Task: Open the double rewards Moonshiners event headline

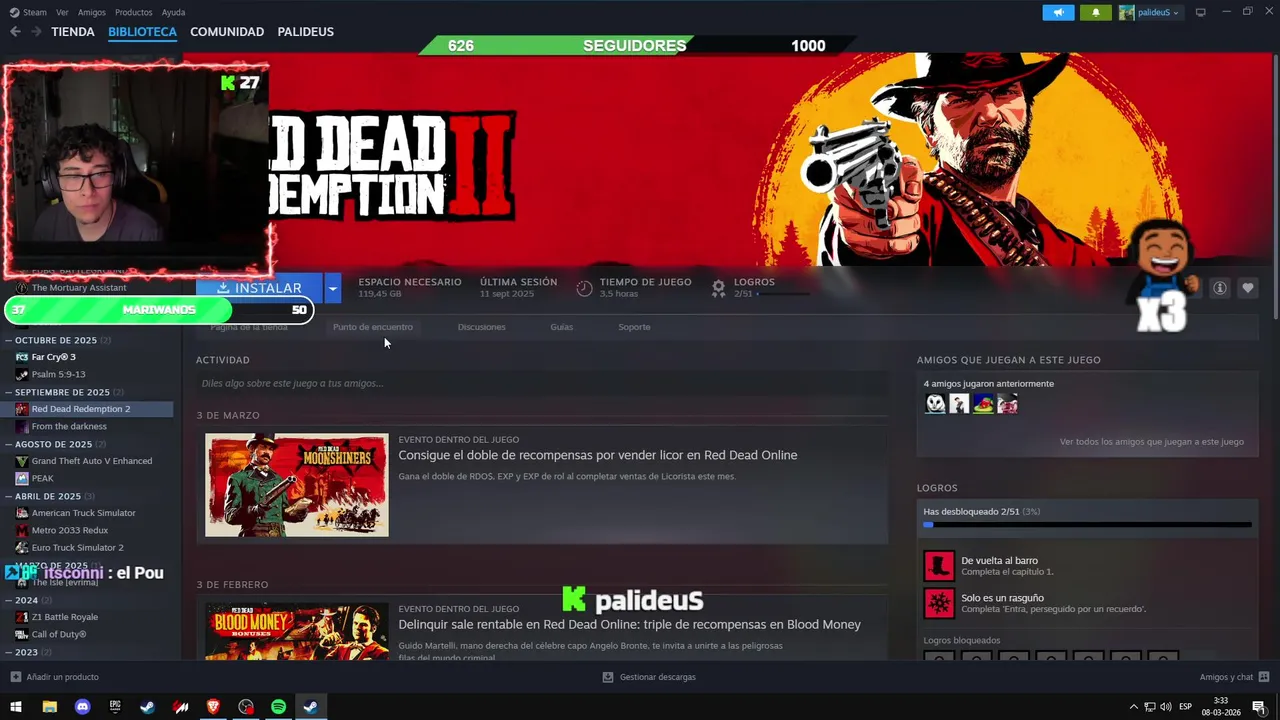Action: pyautogui.click(x=597, y=455)
